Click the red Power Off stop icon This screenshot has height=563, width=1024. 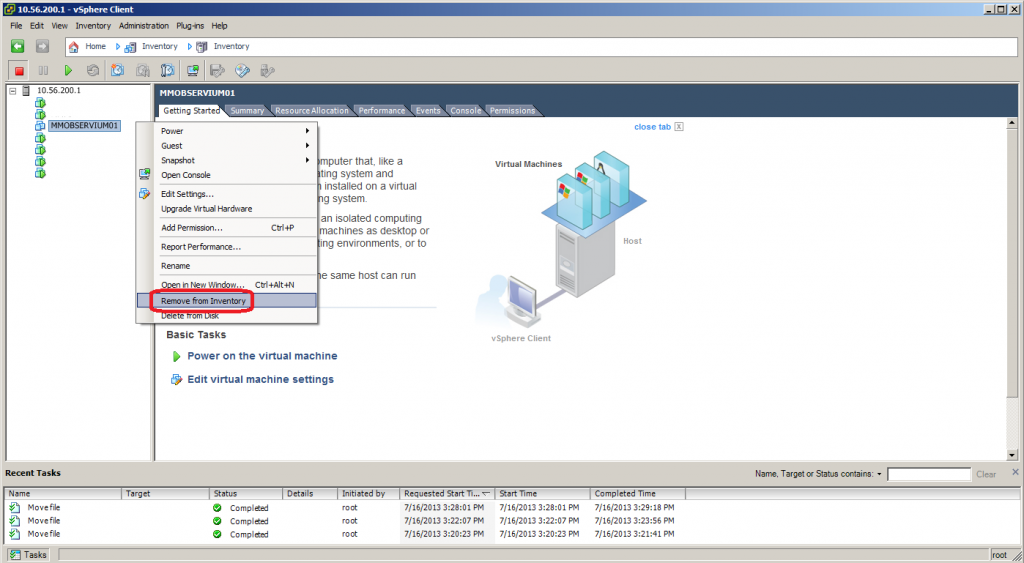19,71
